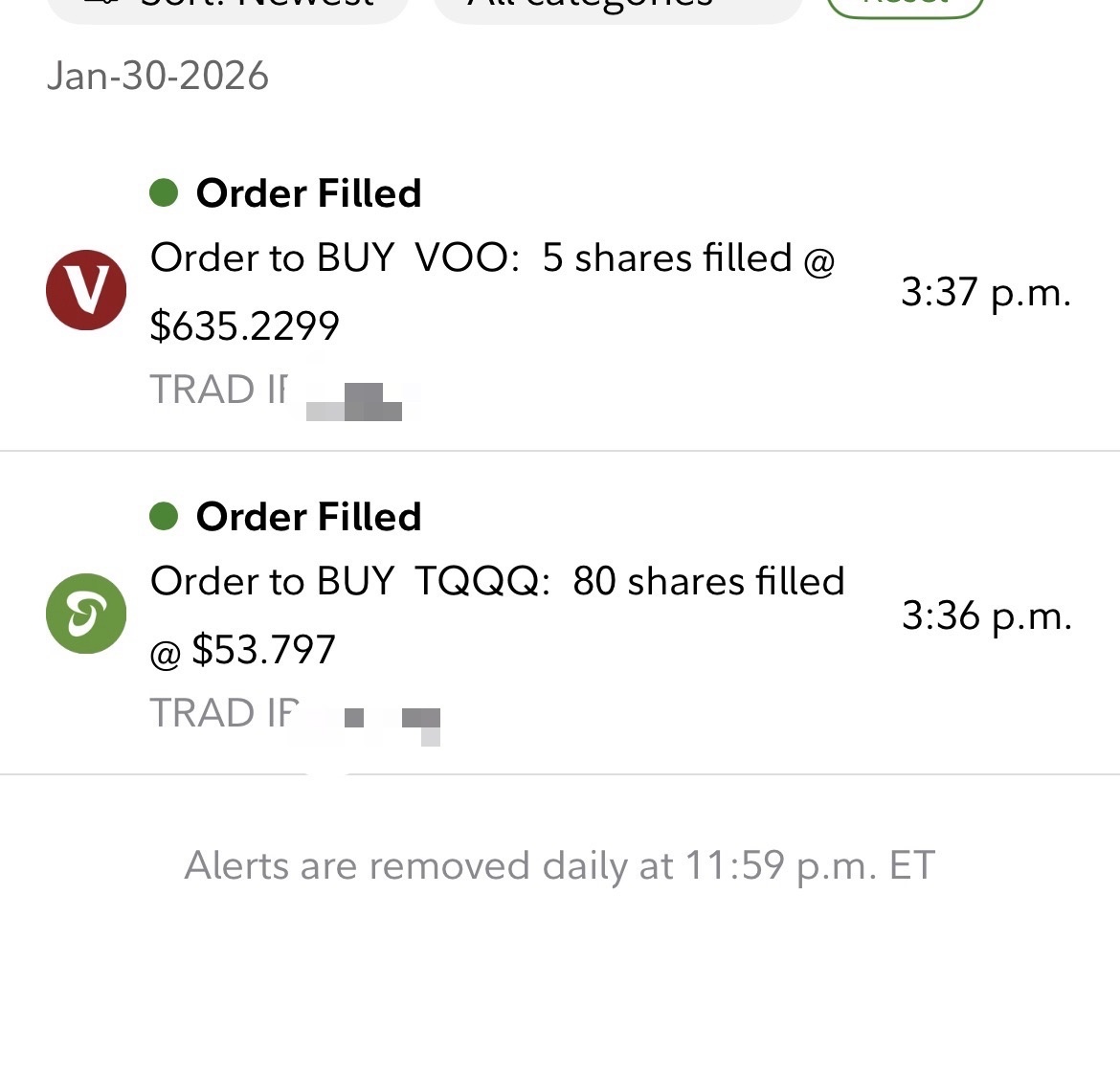Image resolution: width=1120 pixels, height=1073 pixels.
Task: Click the $635.2299 fill price
Action: pos(244,325)
